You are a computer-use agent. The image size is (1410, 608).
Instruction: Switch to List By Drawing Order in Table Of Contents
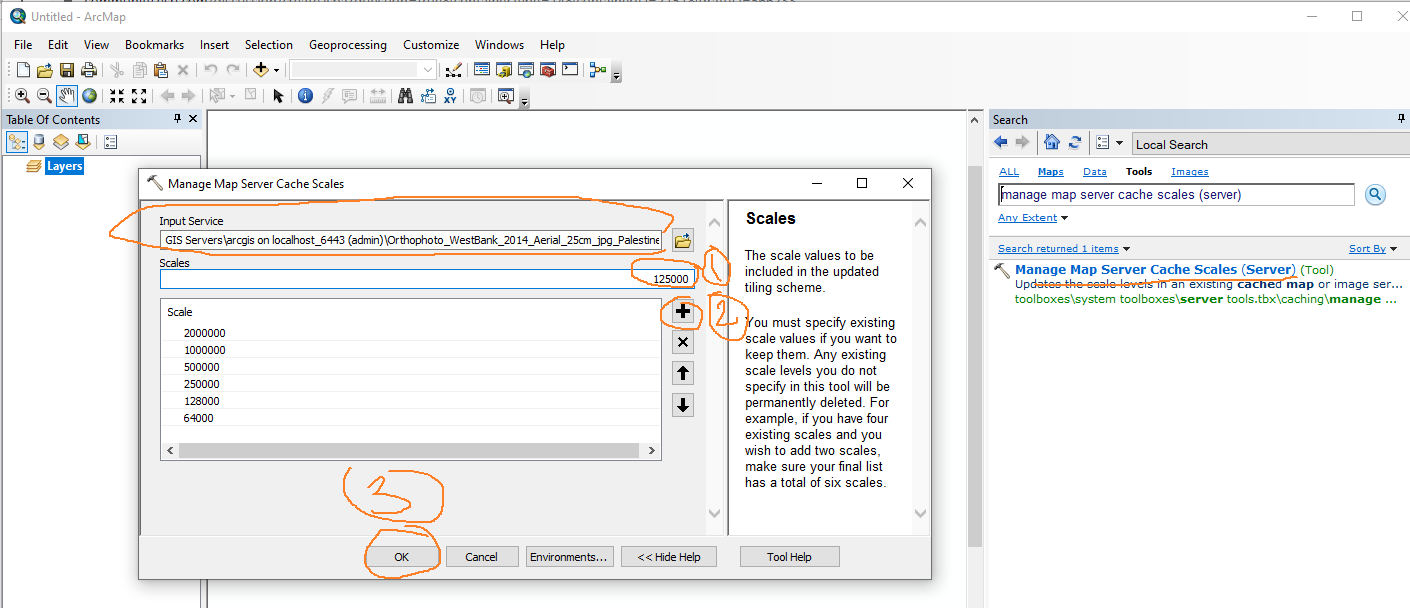pyautogui.click(x=17, y=142)
